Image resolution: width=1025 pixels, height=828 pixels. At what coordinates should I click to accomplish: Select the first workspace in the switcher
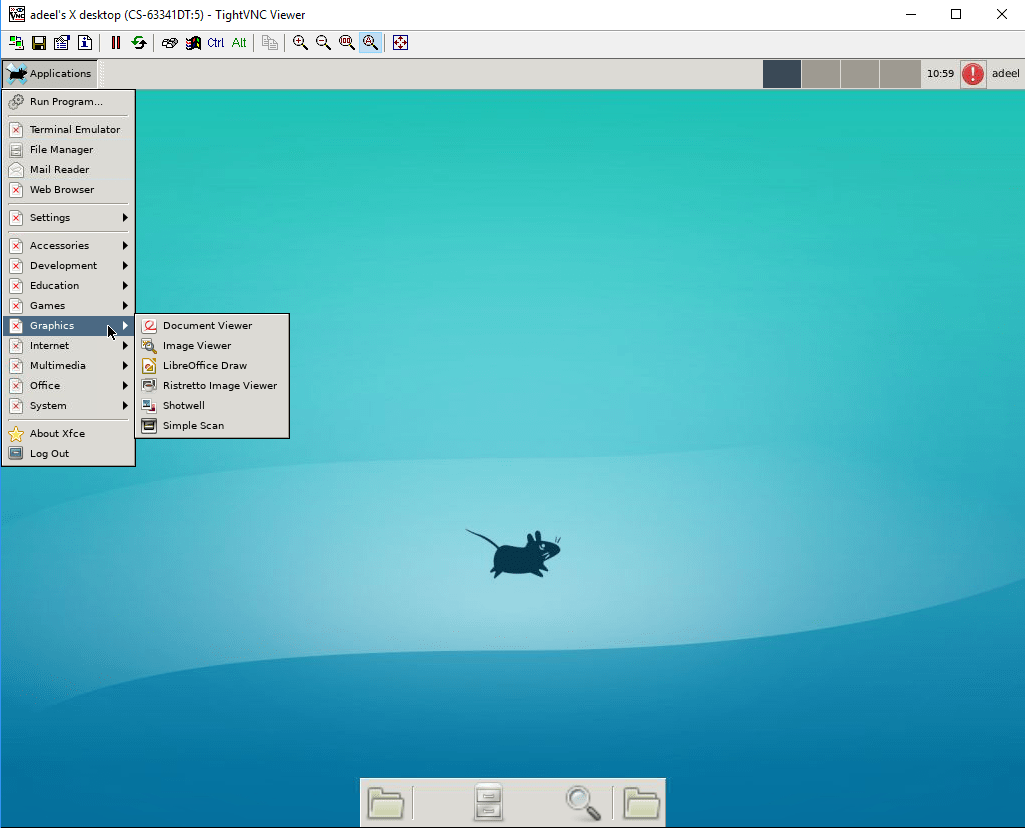pos(781,73)
